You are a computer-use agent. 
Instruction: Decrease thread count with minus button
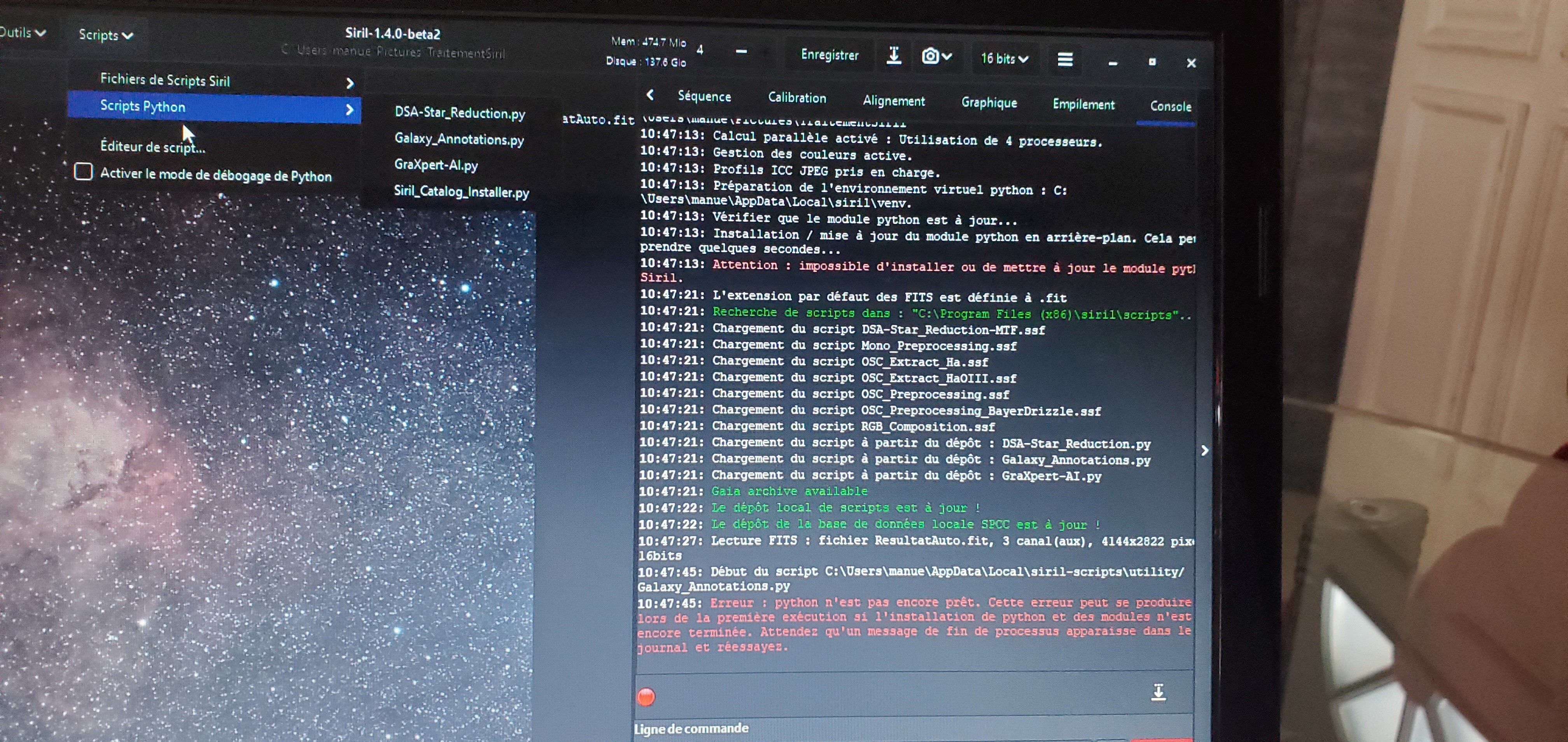(741, 52)
